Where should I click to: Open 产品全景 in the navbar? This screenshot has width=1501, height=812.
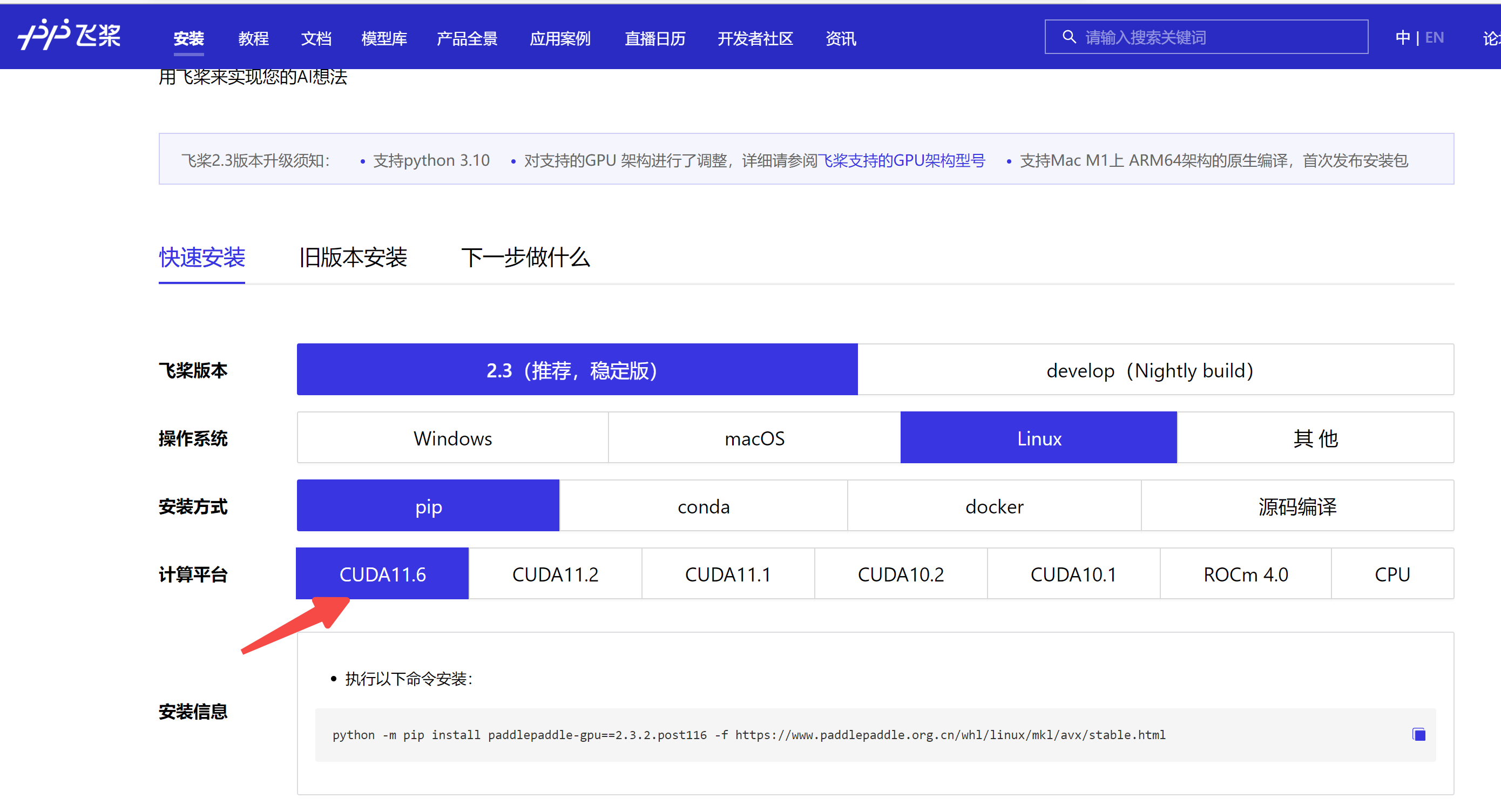pyautogui.click(x=466, y=38)
